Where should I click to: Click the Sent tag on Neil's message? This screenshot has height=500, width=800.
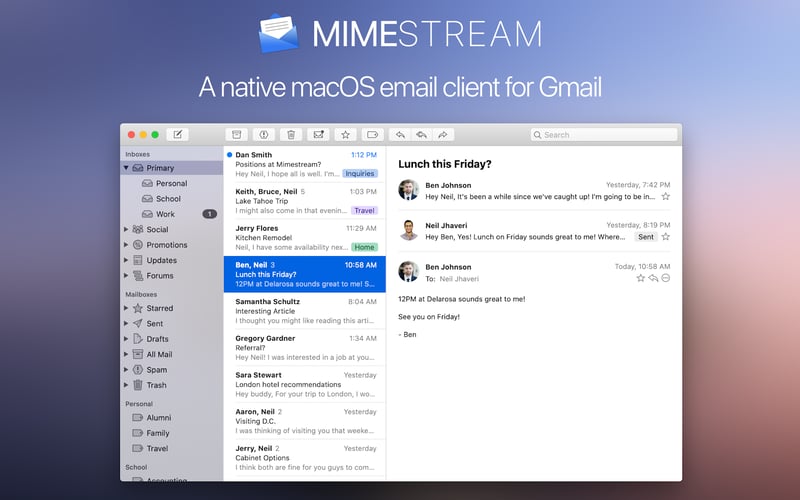(646, 237)
